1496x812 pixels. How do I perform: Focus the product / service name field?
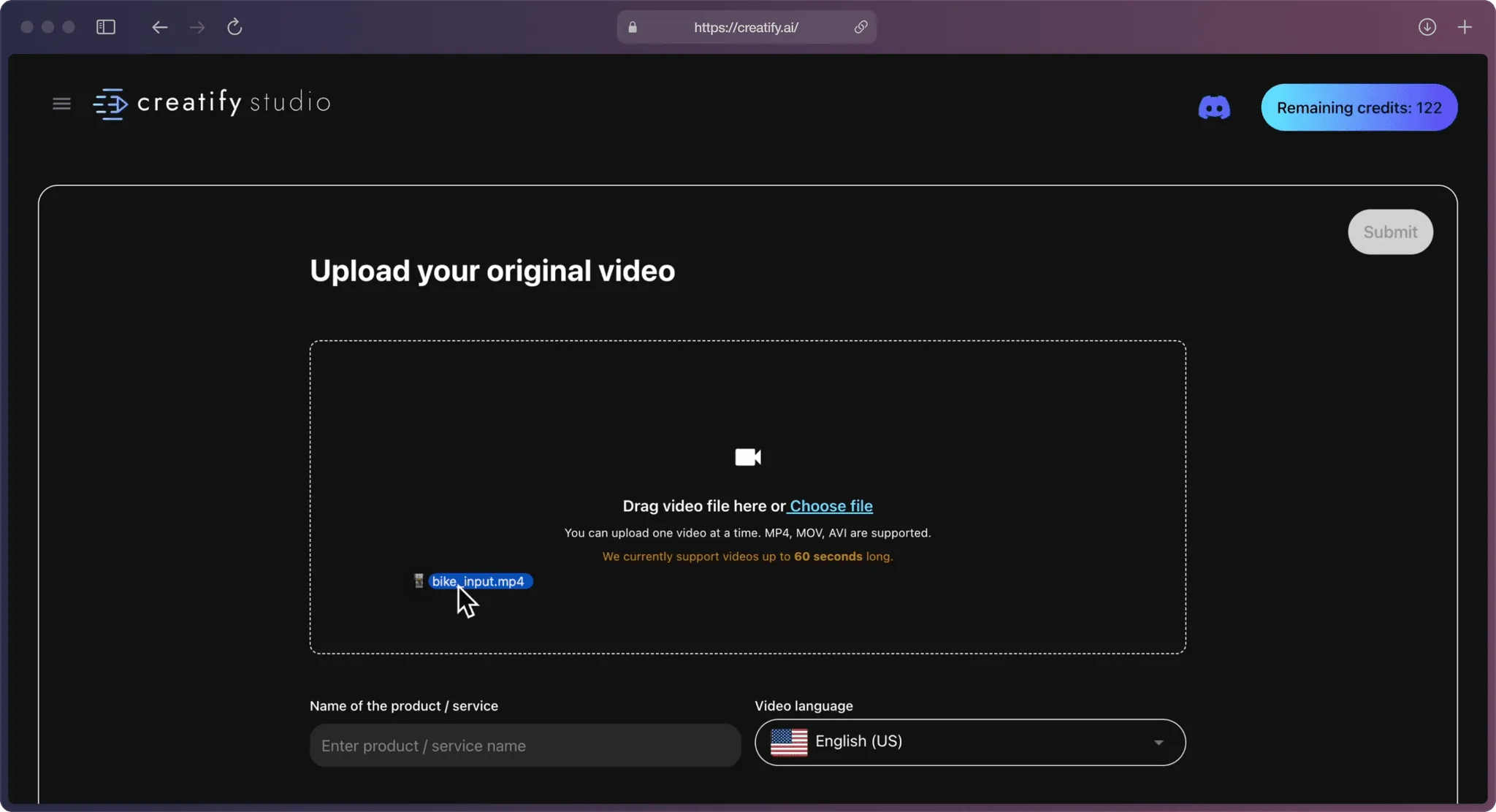tap(525, 746)
